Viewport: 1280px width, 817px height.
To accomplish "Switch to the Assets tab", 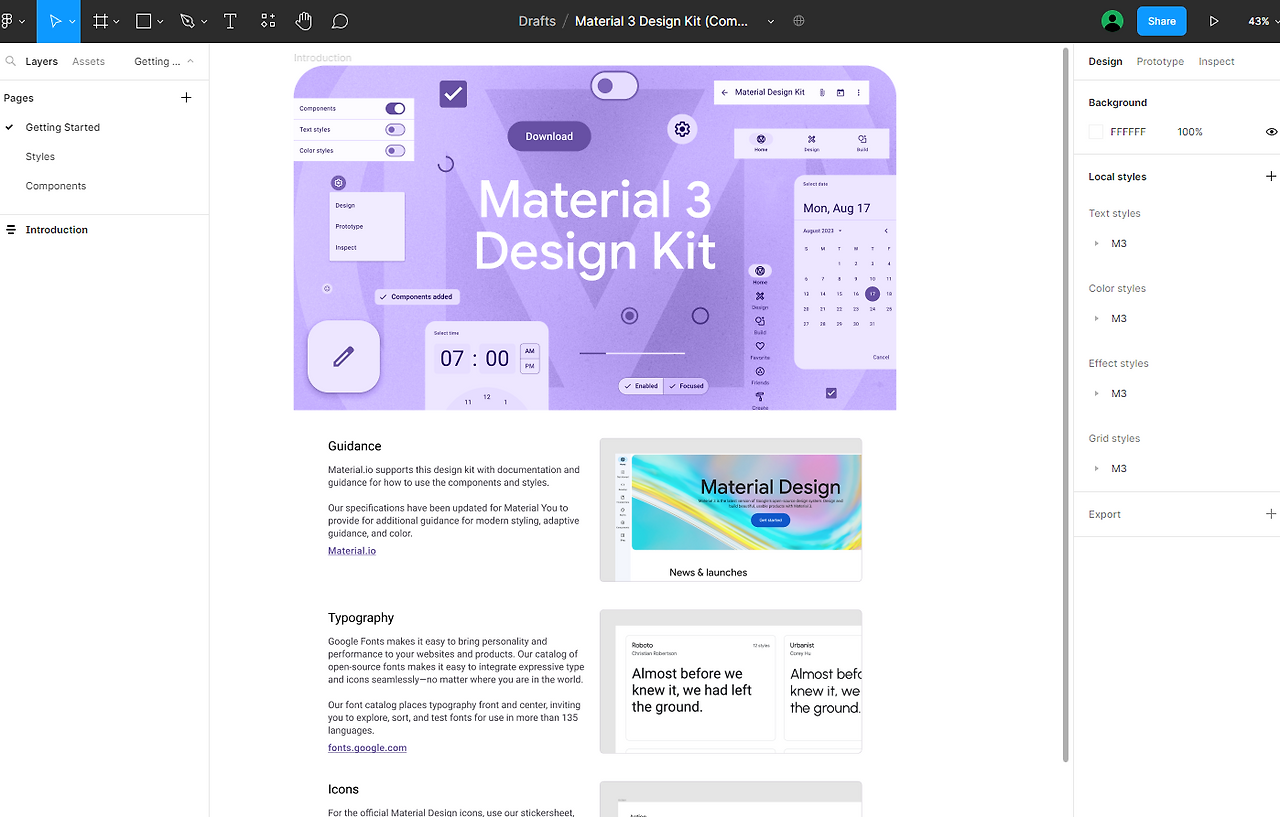I will pos(88,61).
